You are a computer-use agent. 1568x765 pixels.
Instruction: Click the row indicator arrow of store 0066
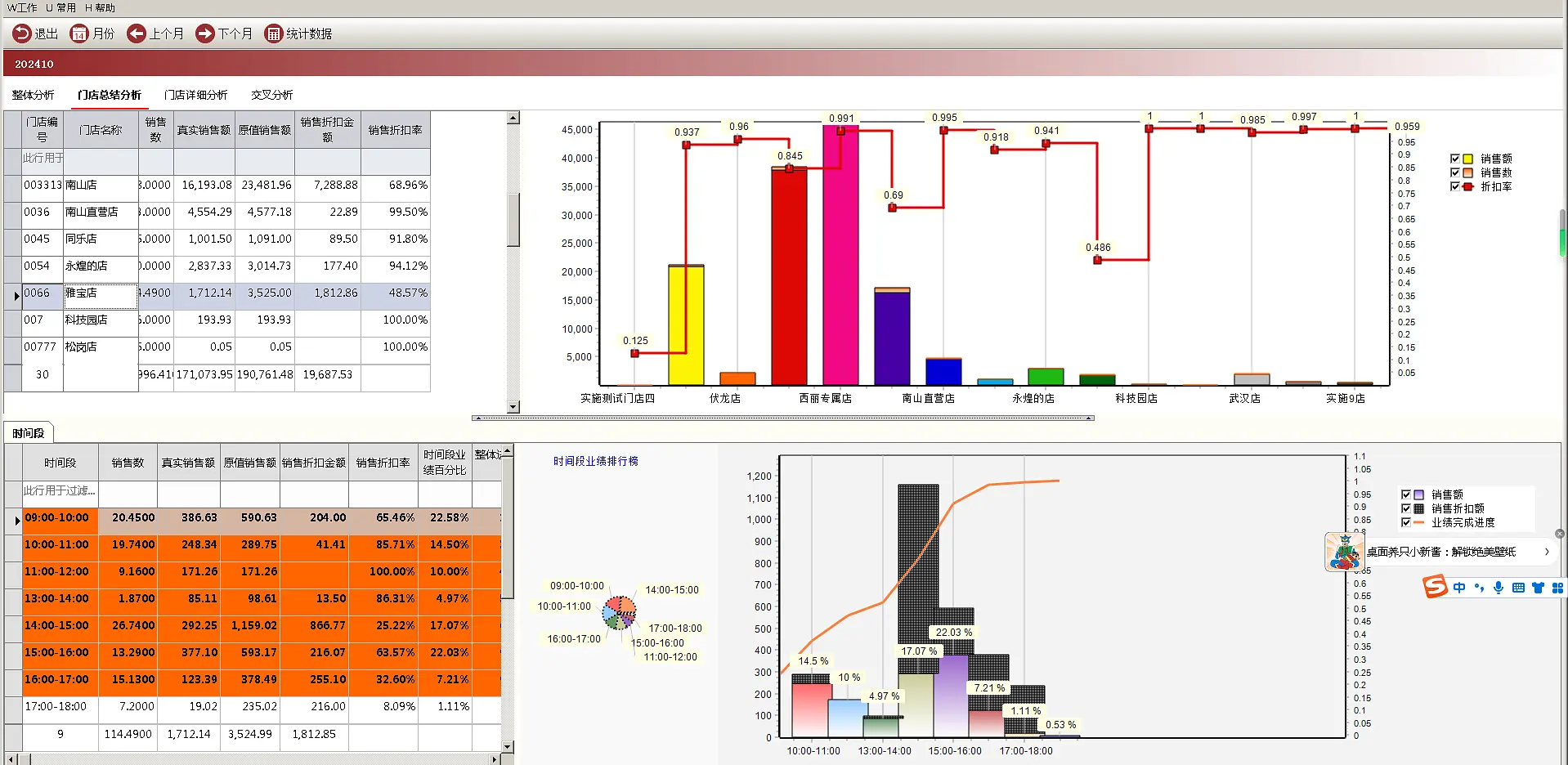tap(16, 296)
